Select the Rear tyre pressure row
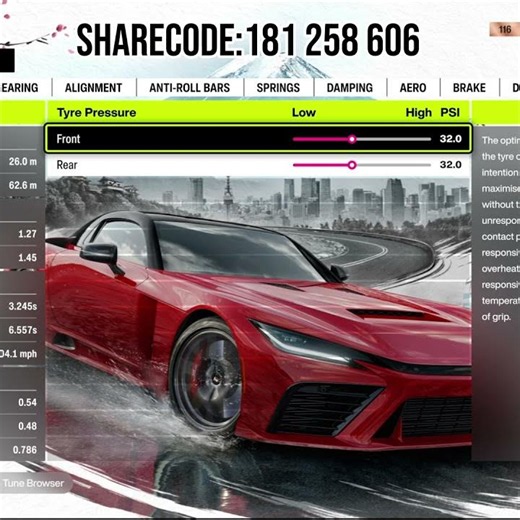Image resolution: width=520 pixels, height=520 pixels. pyautogui.click(x=258, y=165)
